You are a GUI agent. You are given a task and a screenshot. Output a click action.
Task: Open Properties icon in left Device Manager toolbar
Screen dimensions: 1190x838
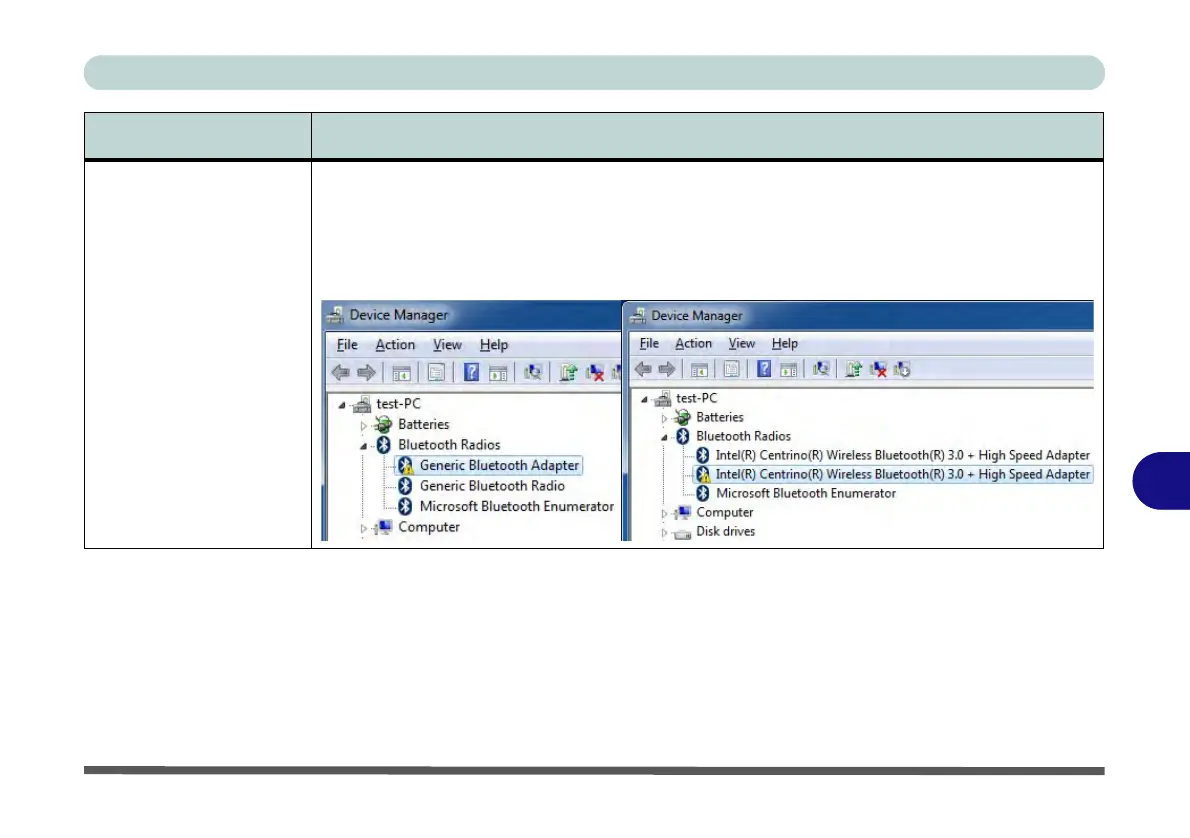[x=436, y=372]
